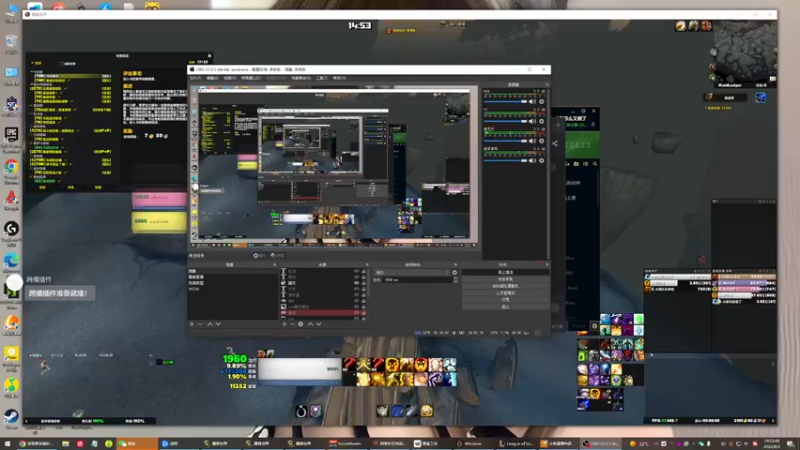Close the in-game quest log window
This screenshot has width=800, height=450.
click(x=209, y=56)
